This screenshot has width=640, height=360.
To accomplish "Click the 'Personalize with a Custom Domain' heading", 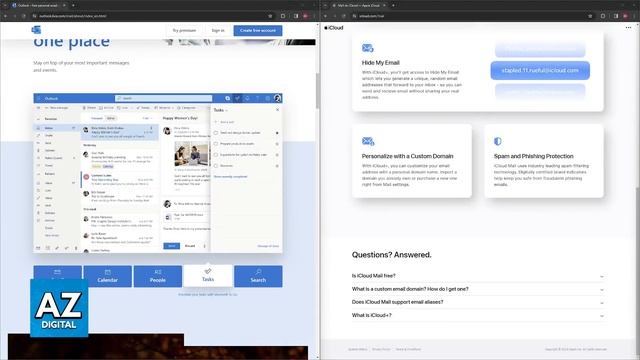I will point(407,156).
